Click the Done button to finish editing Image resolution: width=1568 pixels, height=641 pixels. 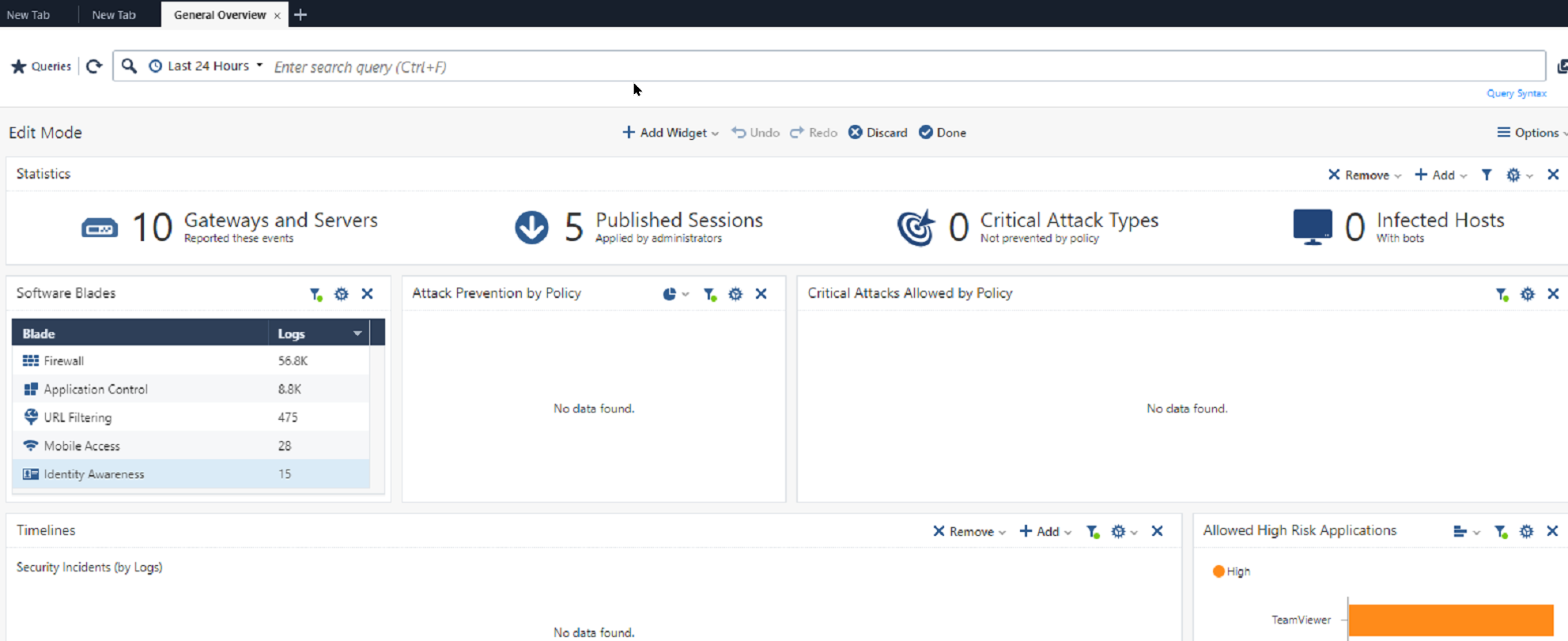(x=943, y=133)
